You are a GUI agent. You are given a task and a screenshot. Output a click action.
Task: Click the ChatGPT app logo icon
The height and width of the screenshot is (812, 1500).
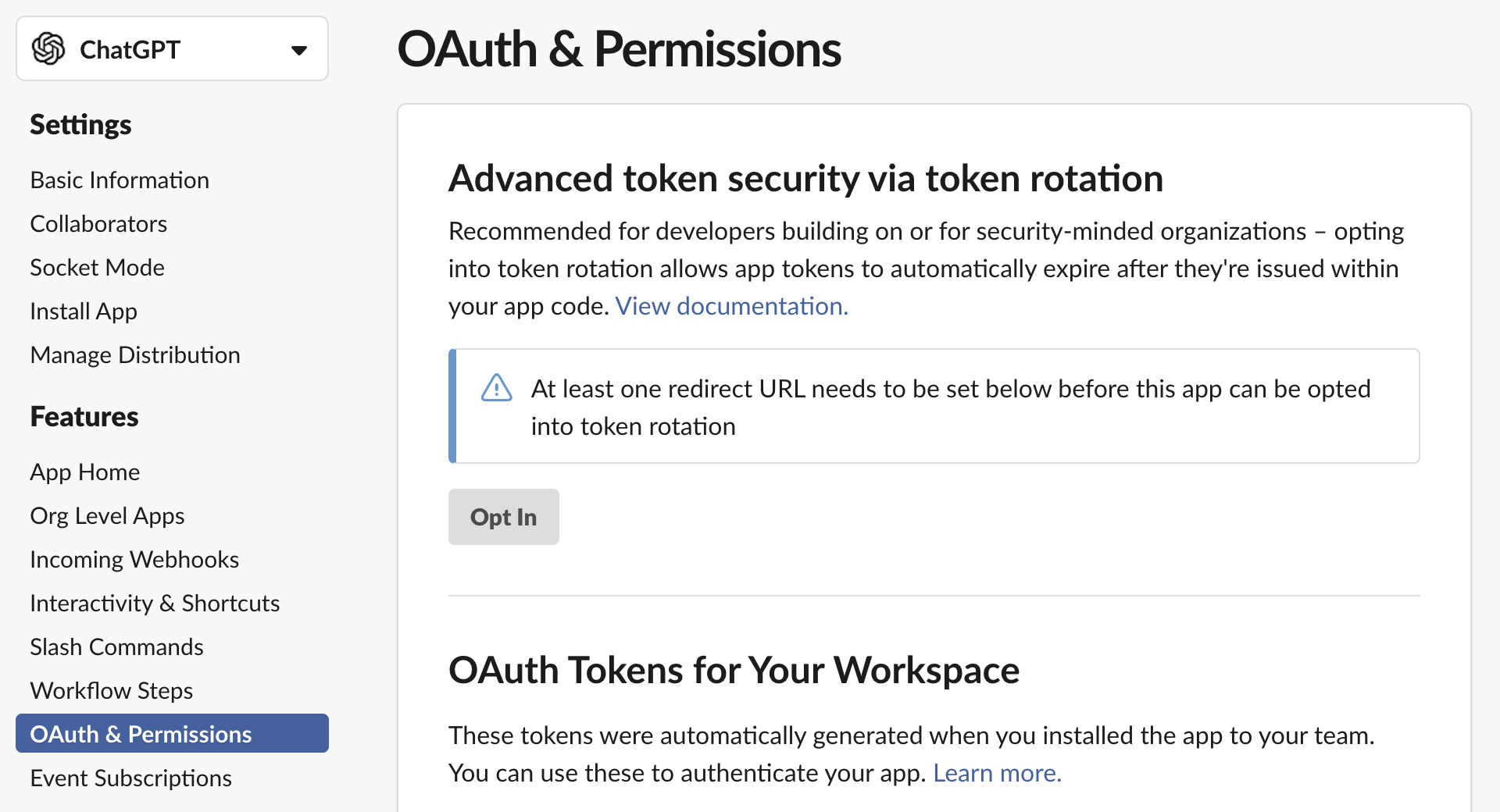[48, 49]
